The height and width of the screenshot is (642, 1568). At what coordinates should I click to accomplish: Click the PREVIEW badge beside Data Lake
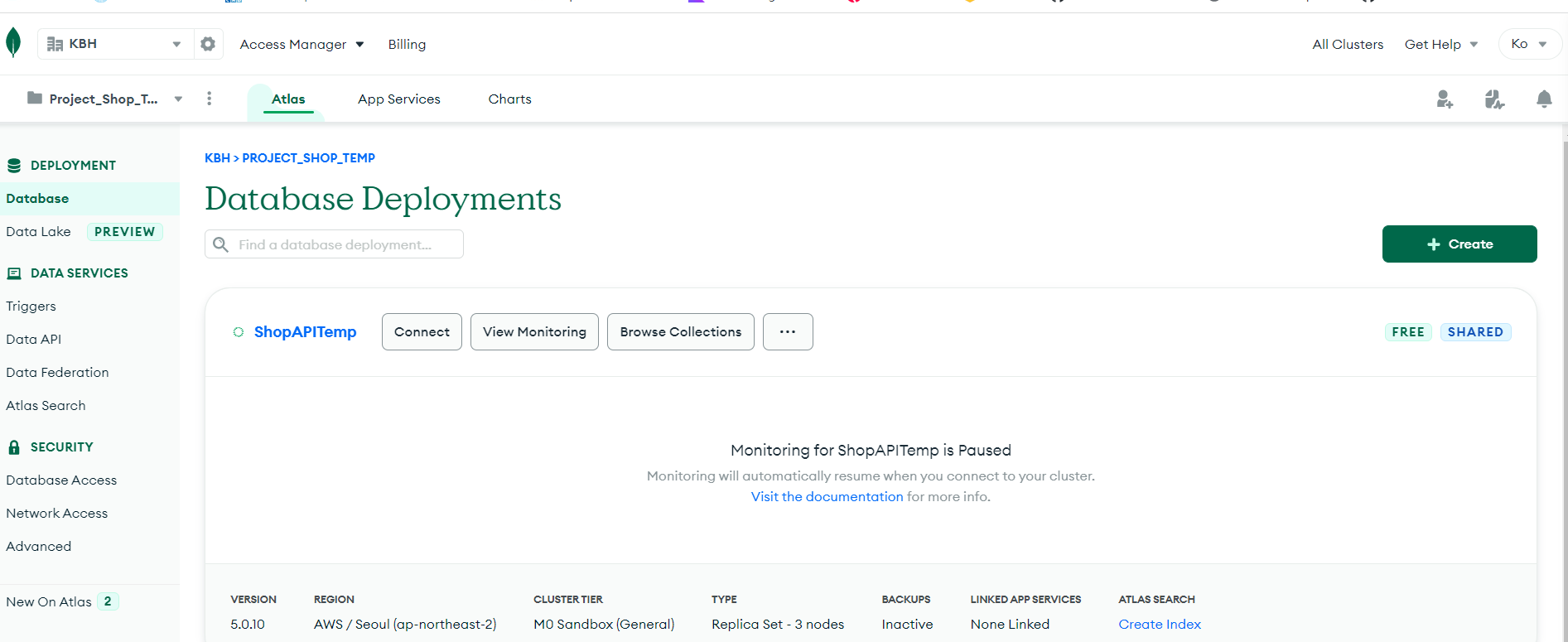coord(125,232)
